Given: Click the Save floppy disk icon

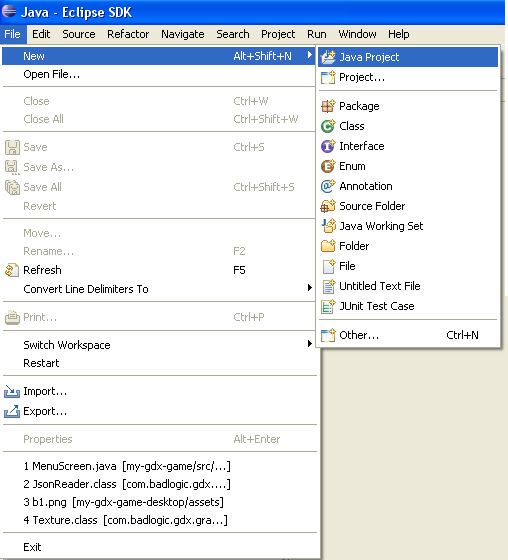Looking at the screenshot, I should click(12, 147).
